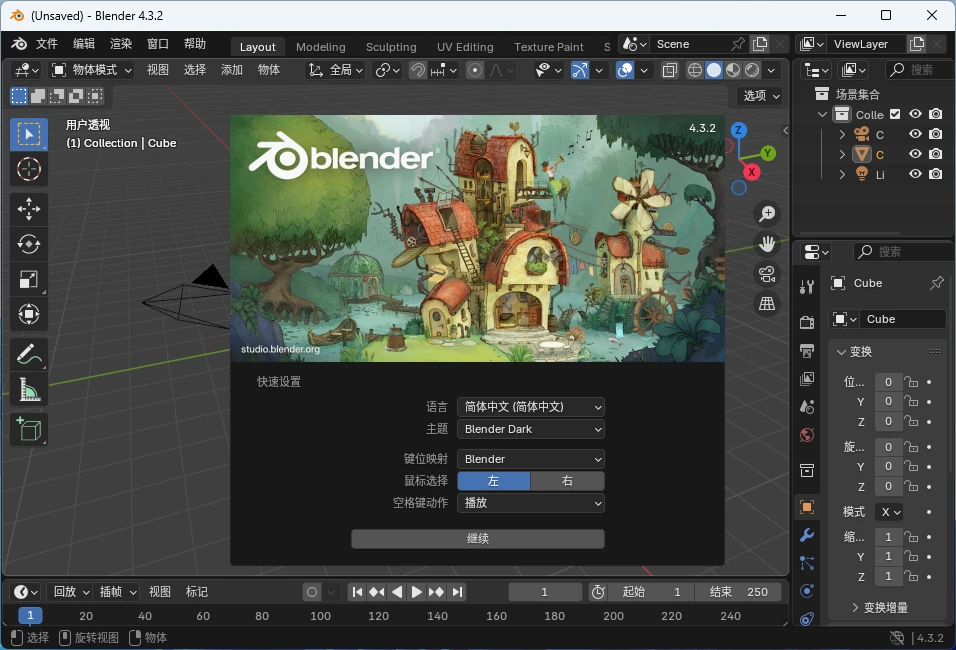This screenshot has height=650, width=956.
Task: Switch to camera view via camera gizmo
Action: [767, 274]
